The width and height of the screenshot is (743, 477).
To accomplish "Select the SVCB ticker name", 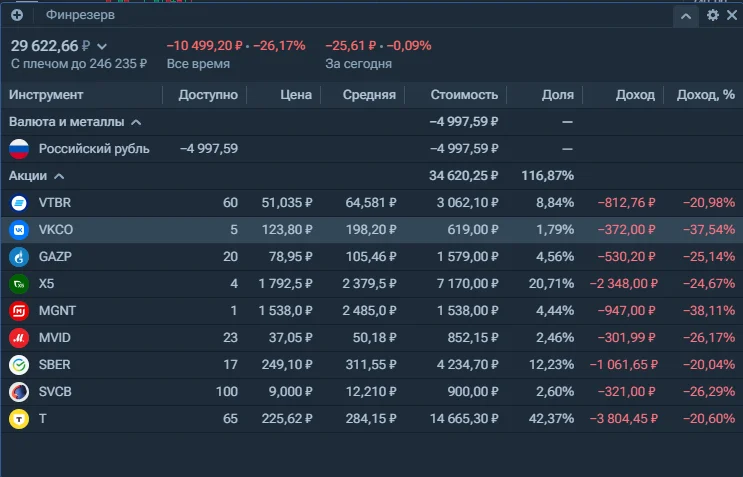I will (x=55, y=392).
